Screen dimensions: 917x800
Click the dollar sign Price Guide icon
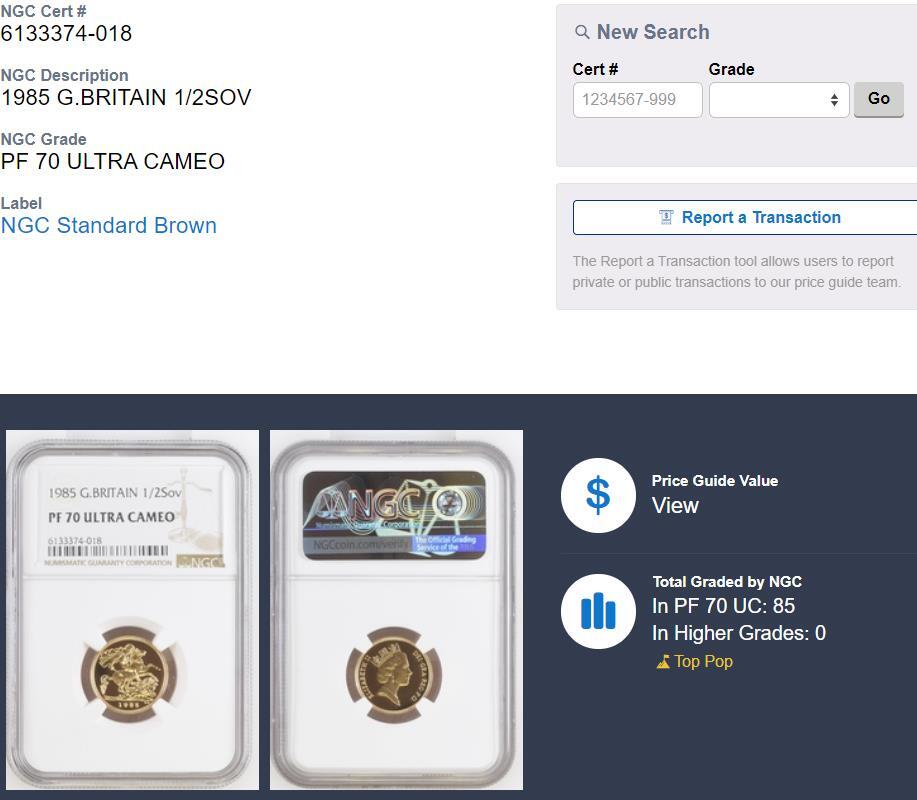coord(598,495)
